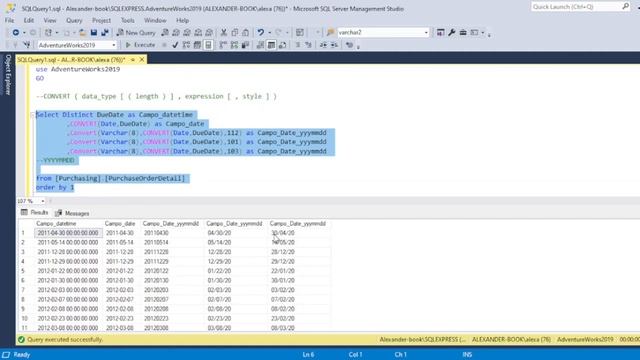The height and width of the screenshot is (360, 640).
Task: Click the Parse query checkmark icon
Action: pyautogui.click(x=175, y=45)
